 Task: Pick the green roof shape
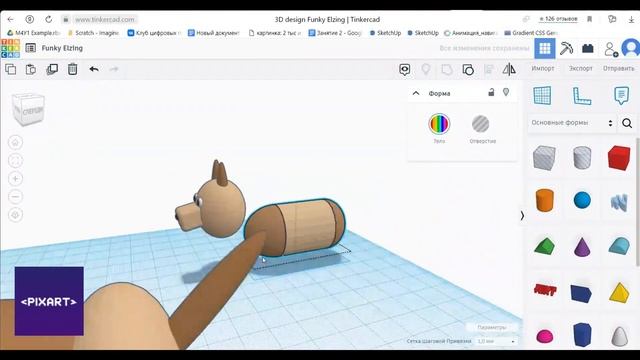tap(544, 247)
